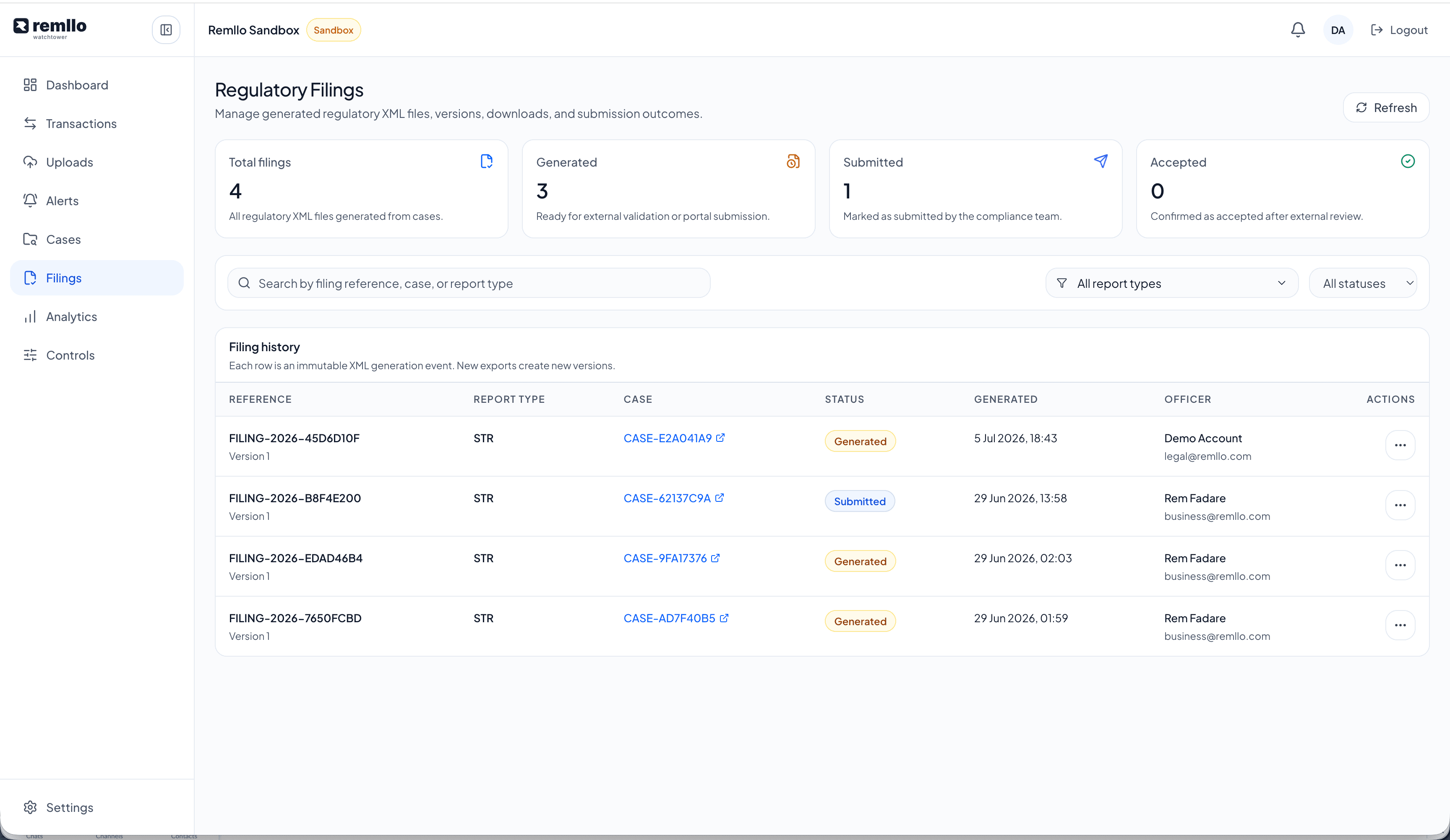Click the Sandbox environment badge
Image resolution: width=1450 pixels, height=840 pixels.
tap(333, 30)
